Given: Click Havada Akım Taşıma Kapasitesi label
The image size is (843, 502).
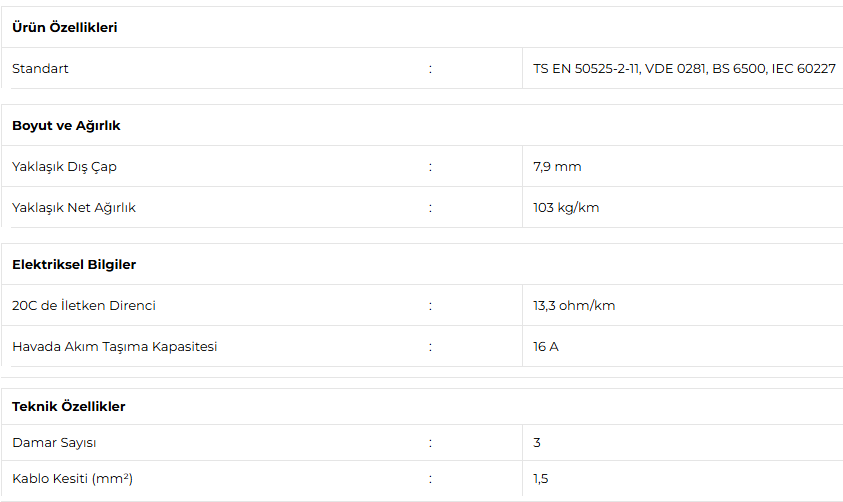Looking at the screenshot, I should 115,347.
